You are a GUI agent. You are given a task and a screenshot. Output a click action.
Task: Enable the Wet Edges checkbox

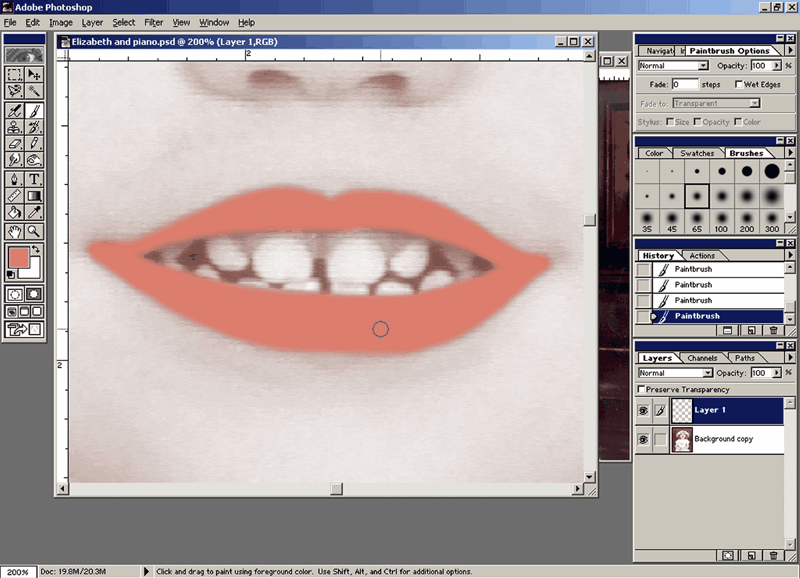point(739,85)
